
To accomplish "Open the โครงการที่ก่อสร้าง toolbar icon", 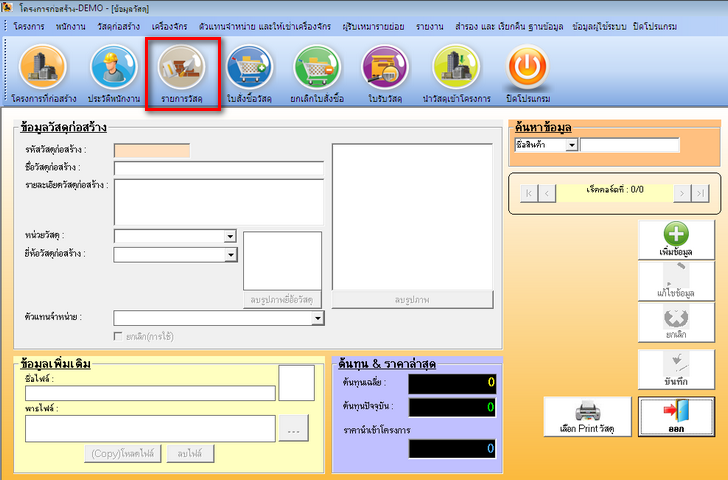I will click(x=43, y=67).
